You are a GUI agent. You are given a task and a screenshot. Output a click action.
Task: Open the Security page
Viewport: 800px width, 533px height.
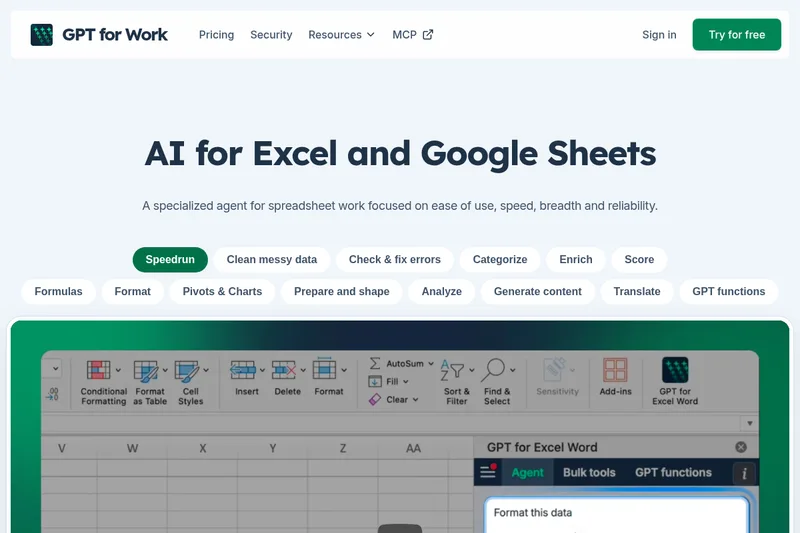coord(271,35)
